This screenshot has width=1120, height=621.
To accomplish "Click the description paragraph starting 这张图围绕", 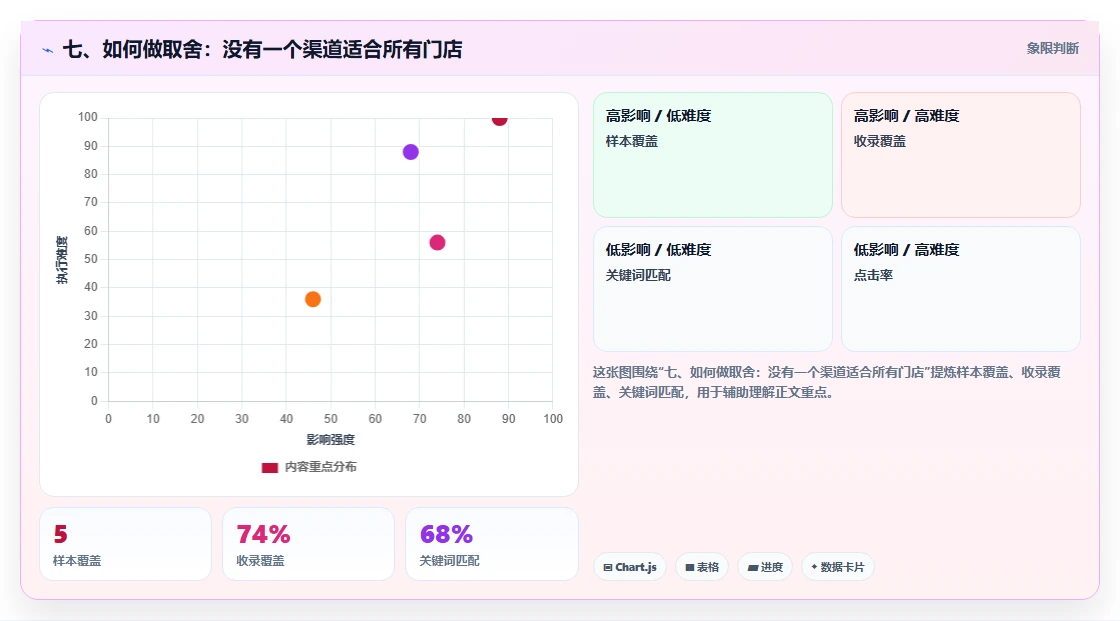I will pos(826,382).
